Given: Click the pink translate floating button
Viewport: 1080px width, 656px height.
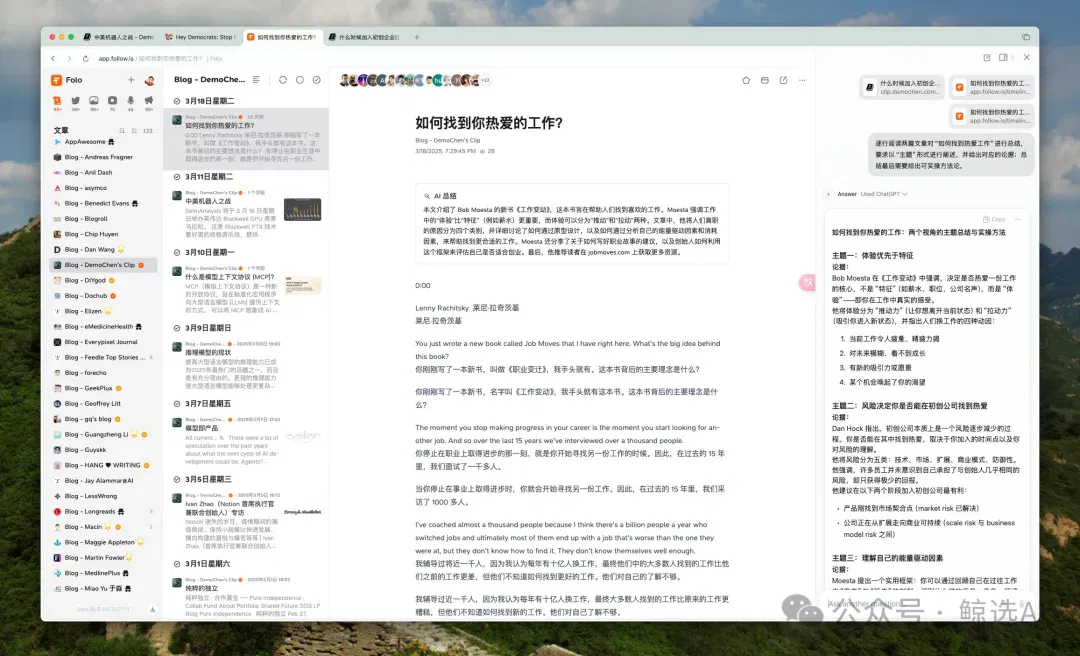Looking at the screenshot, I should [807, 282].
